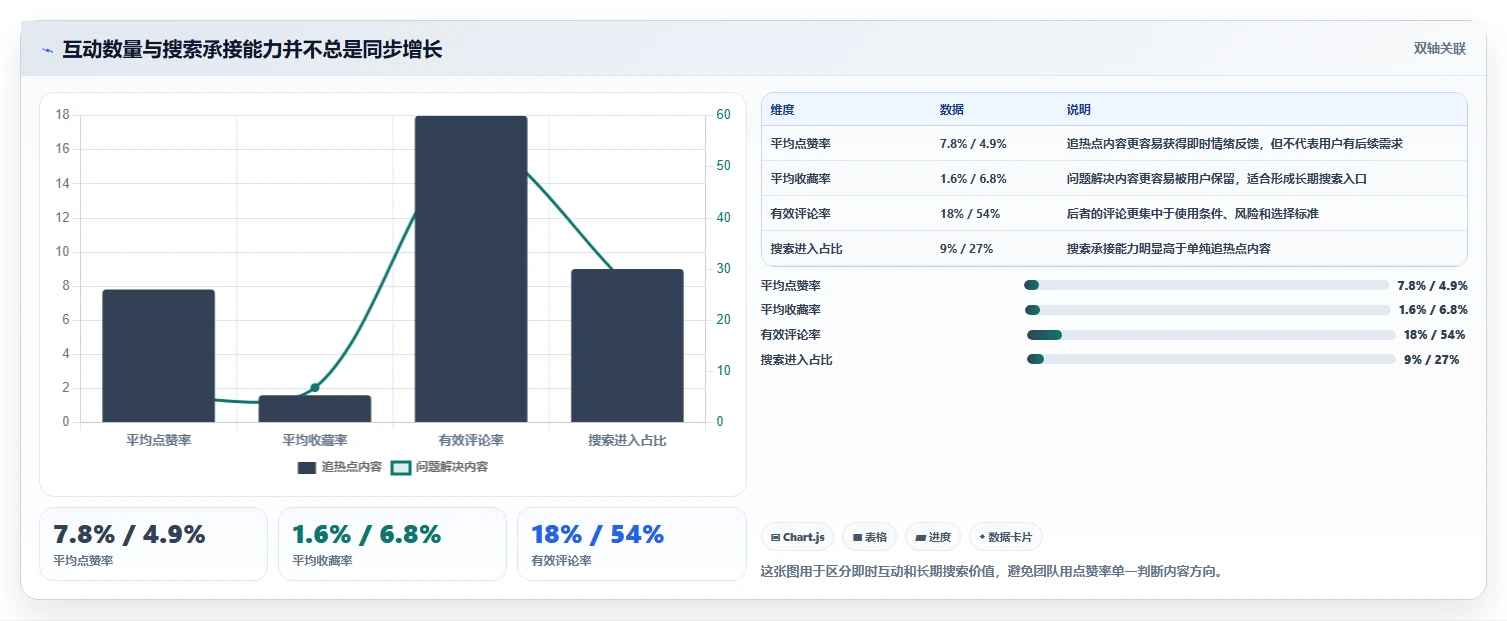The image size is (1507, 621).
Task: Click the 表格 tag
Action: 869,537
